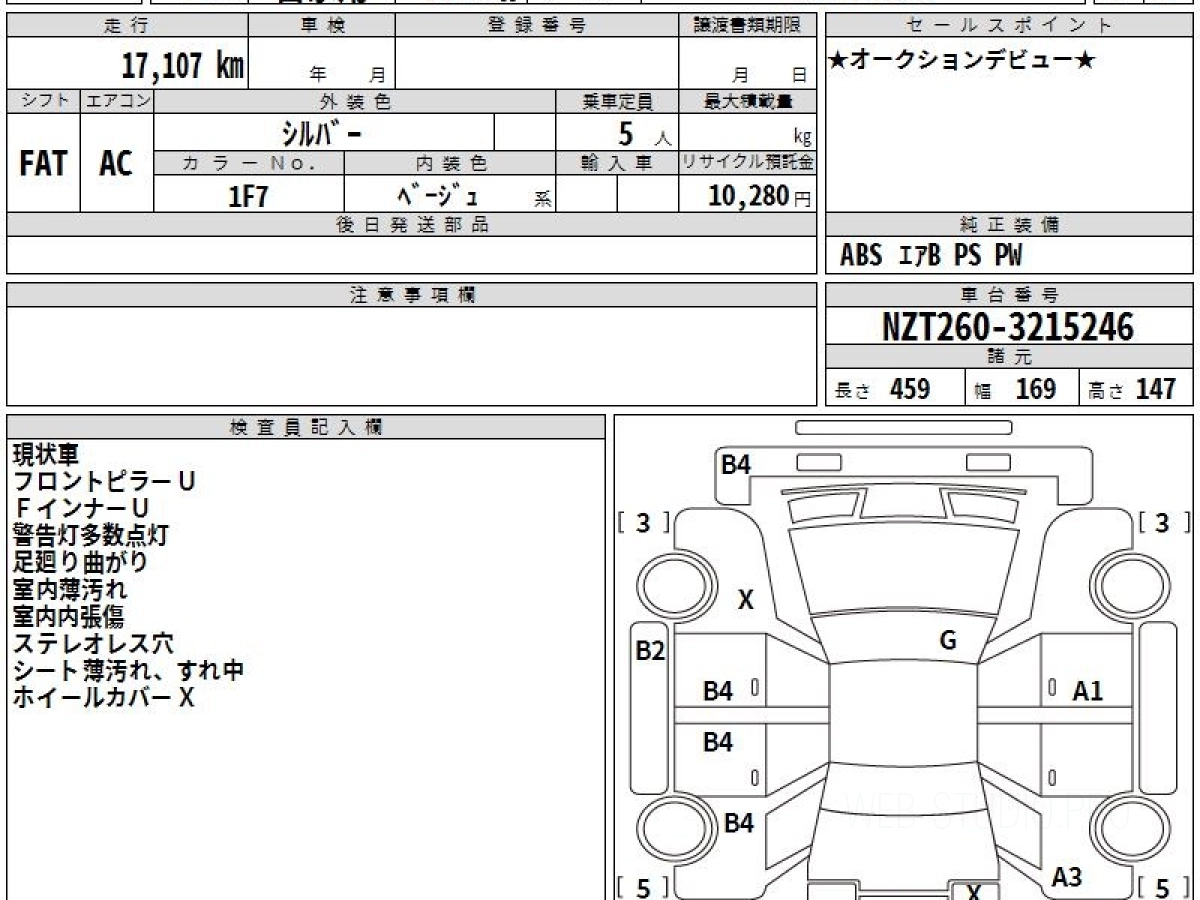The width and height of the screenshot is (1200, 900).
Task: Click the AC air conditioner cell
Action: point(116,164)
